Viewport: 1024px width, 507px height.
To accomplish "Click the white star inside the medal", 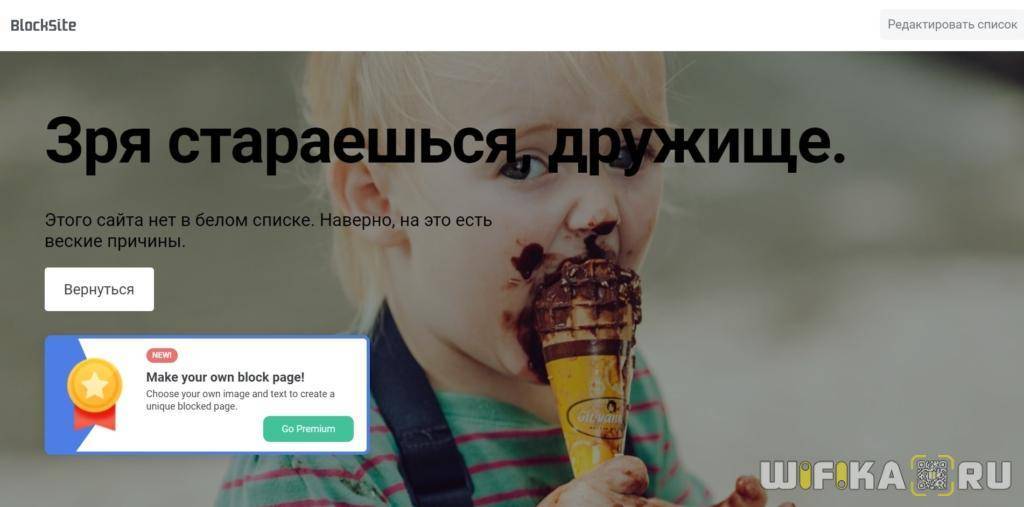I will tap(95, 385).
